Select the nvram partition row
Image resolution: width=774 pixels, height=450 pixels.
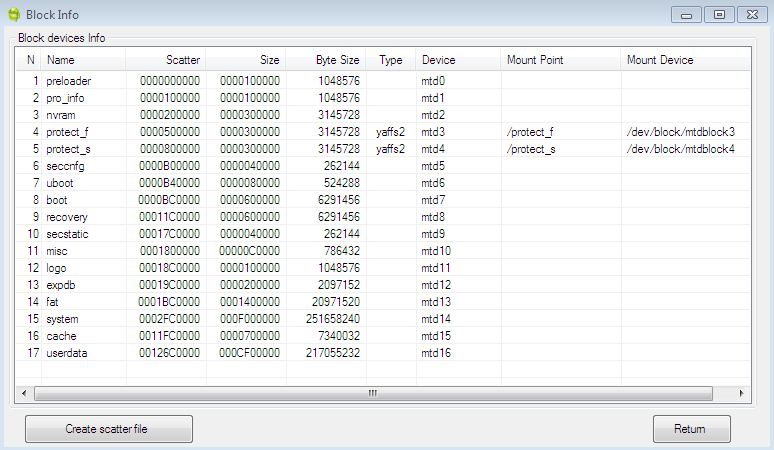tap(383, 114)
